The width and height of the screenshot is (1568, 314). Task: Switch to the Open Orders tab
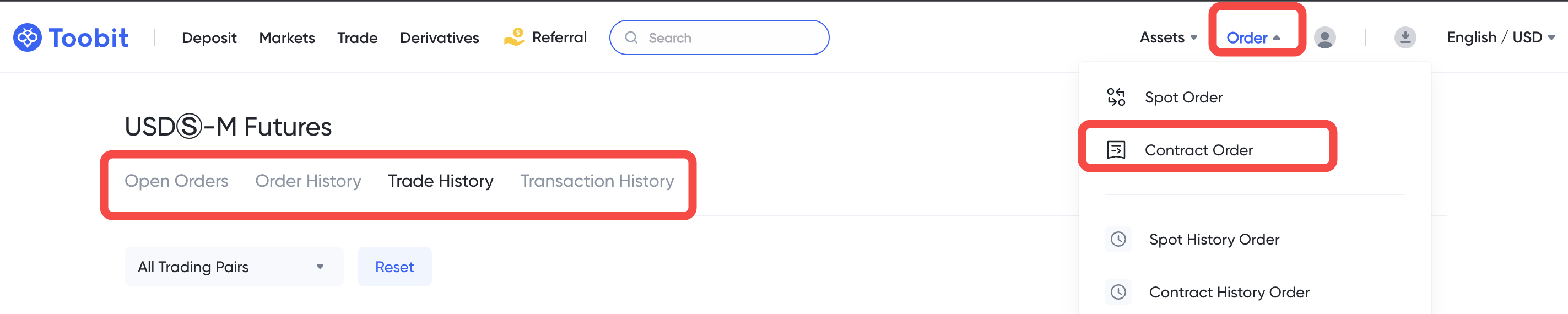(176, 181)
